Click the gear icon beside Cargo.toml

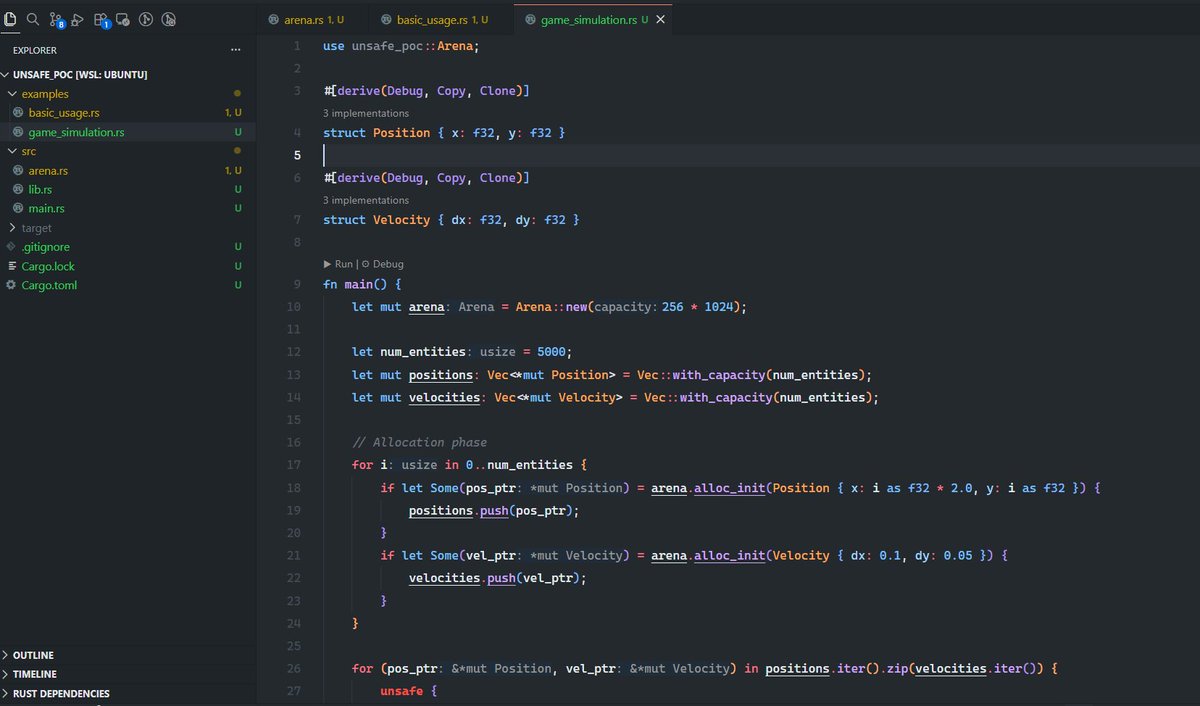pos(11,285)
